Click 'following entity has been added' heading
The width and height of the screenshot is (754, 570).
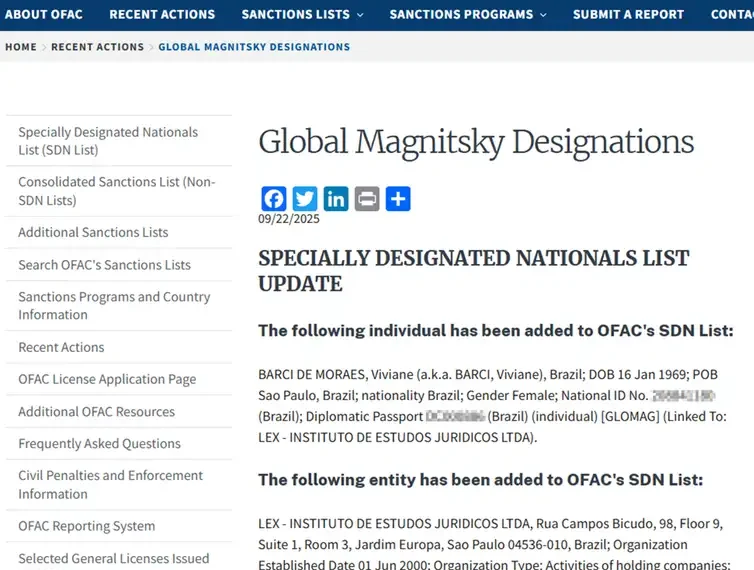click(x=480, y=480)
